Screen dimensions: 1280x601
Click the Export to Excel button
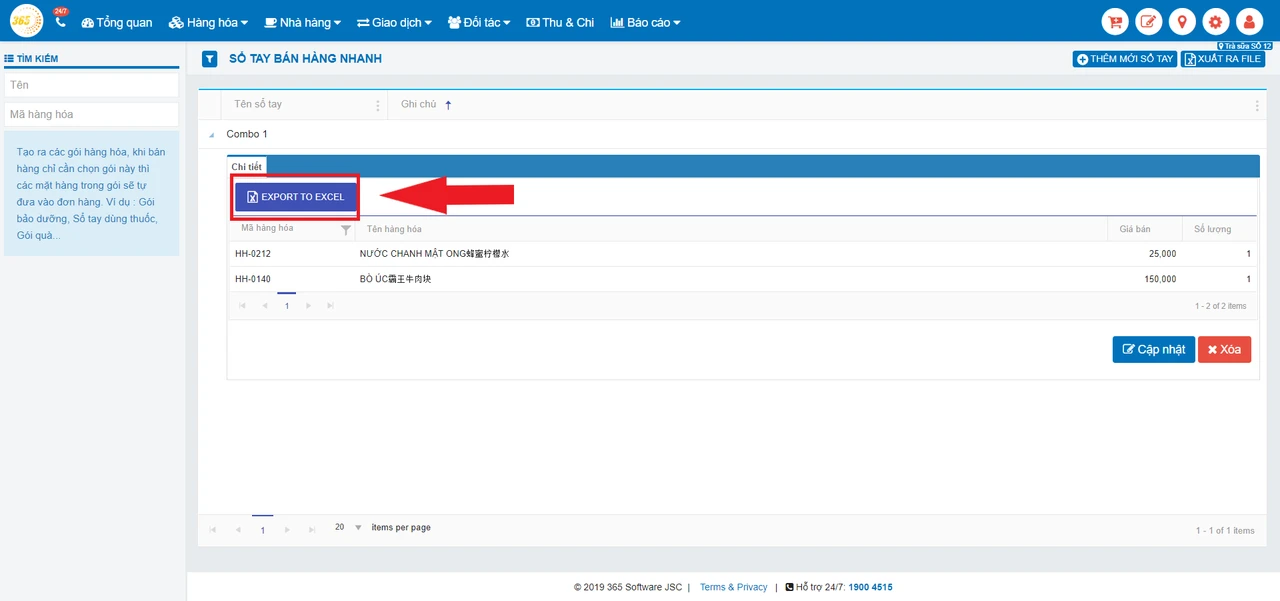[296, 197]
